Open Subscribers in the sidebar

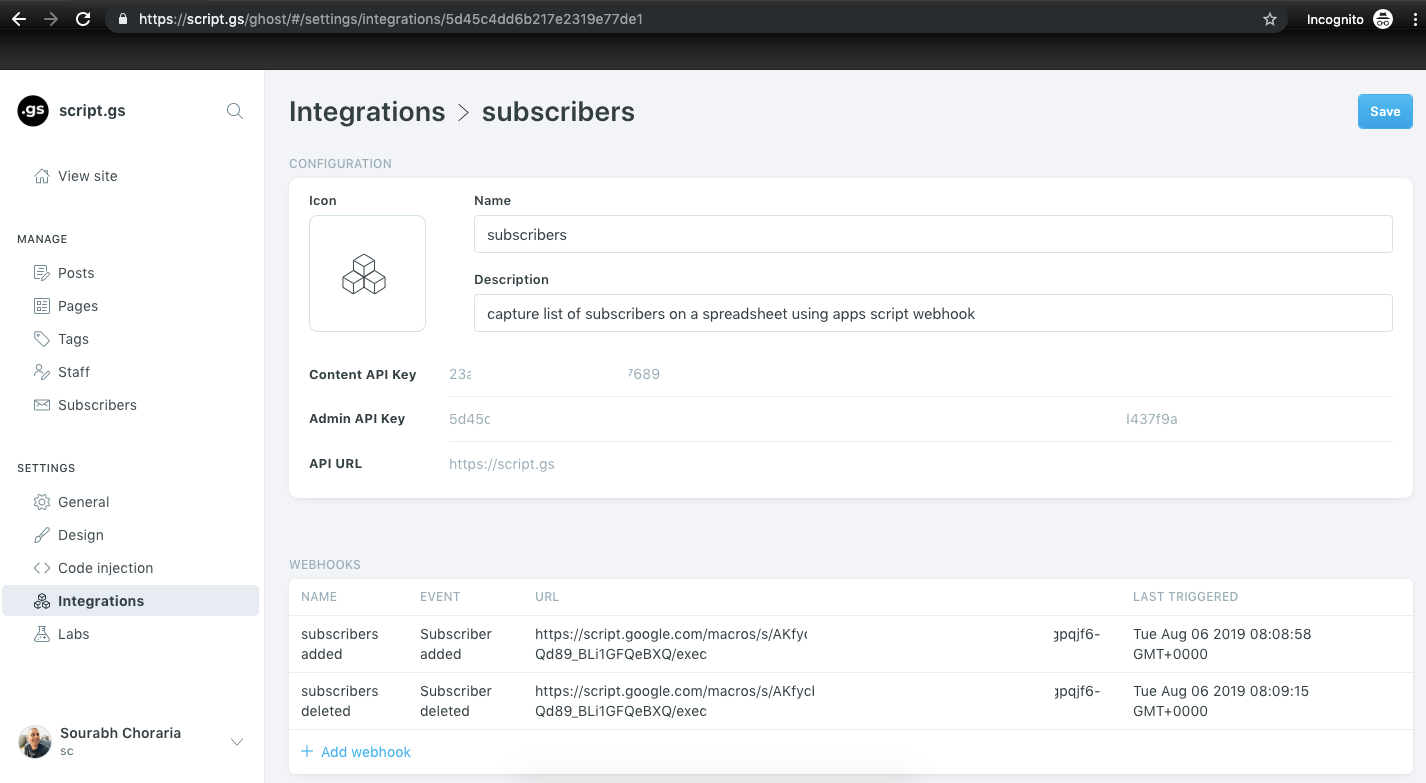point(97,405)
